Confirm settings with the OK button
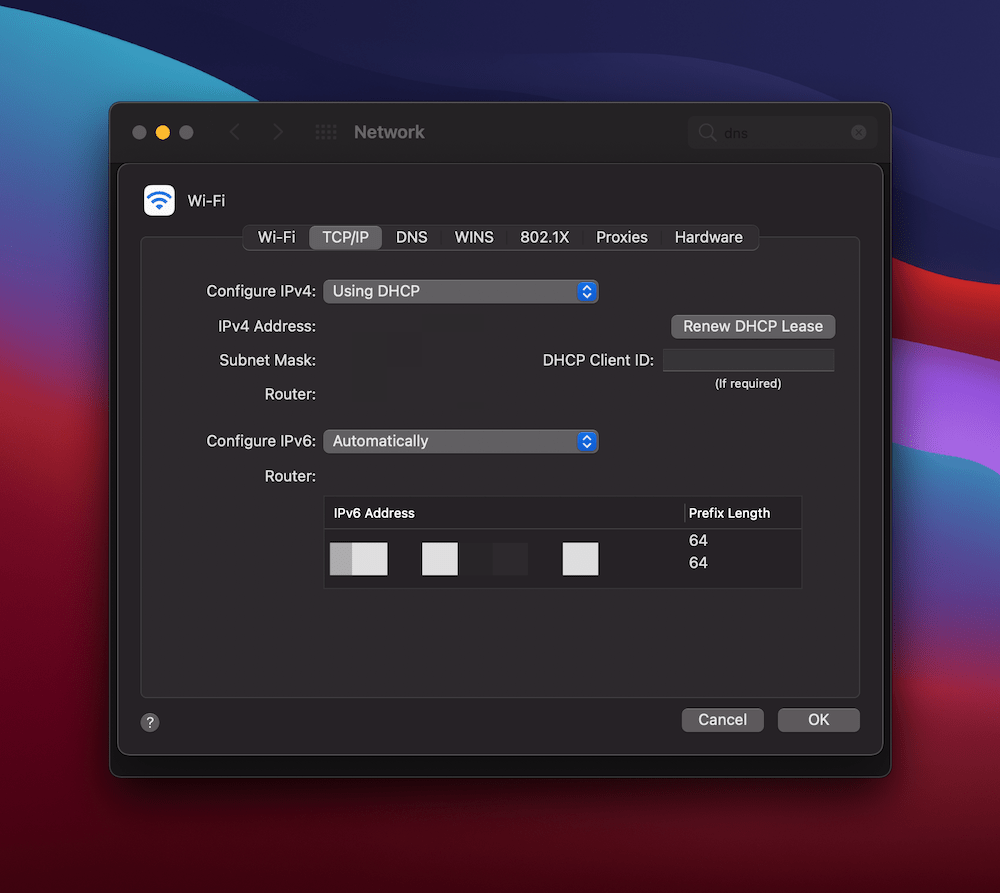1000x893 pixels. pyautogui.click(x=818, y=719)
